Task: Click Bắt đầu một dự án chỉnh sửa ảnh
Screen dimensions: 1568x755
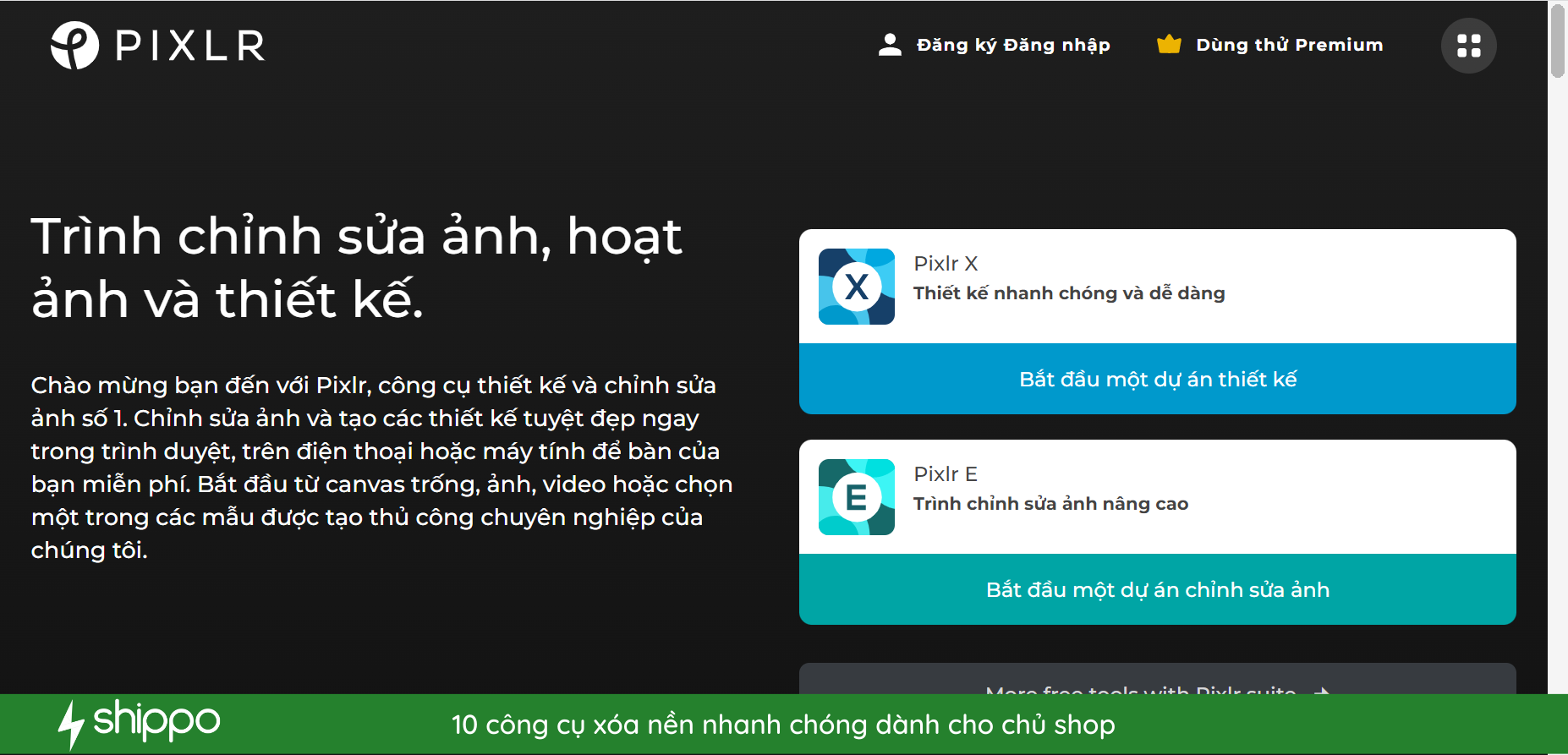Action: (1158, 589)
